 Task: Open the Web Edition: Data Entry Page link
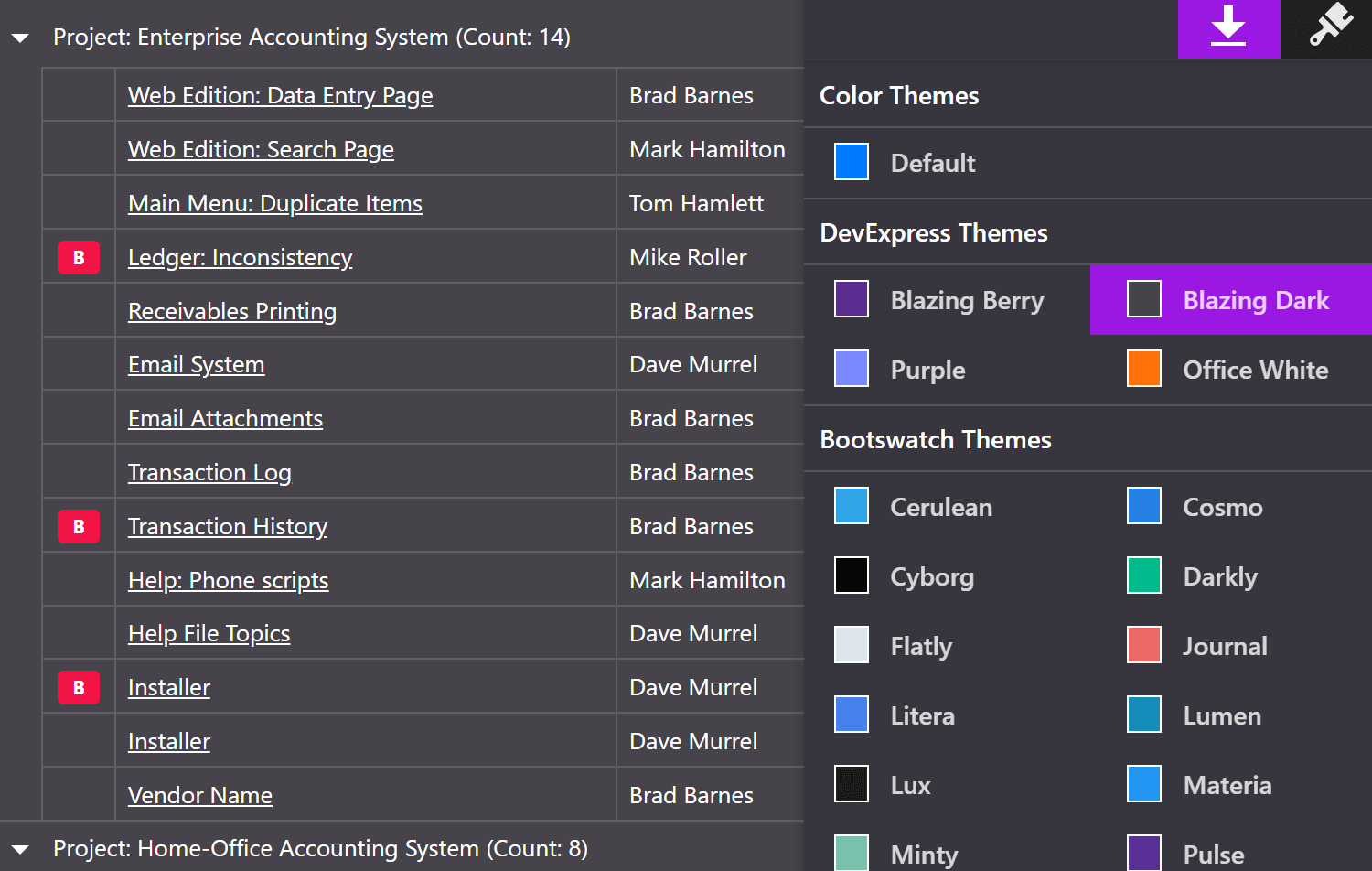coord(280,96)
